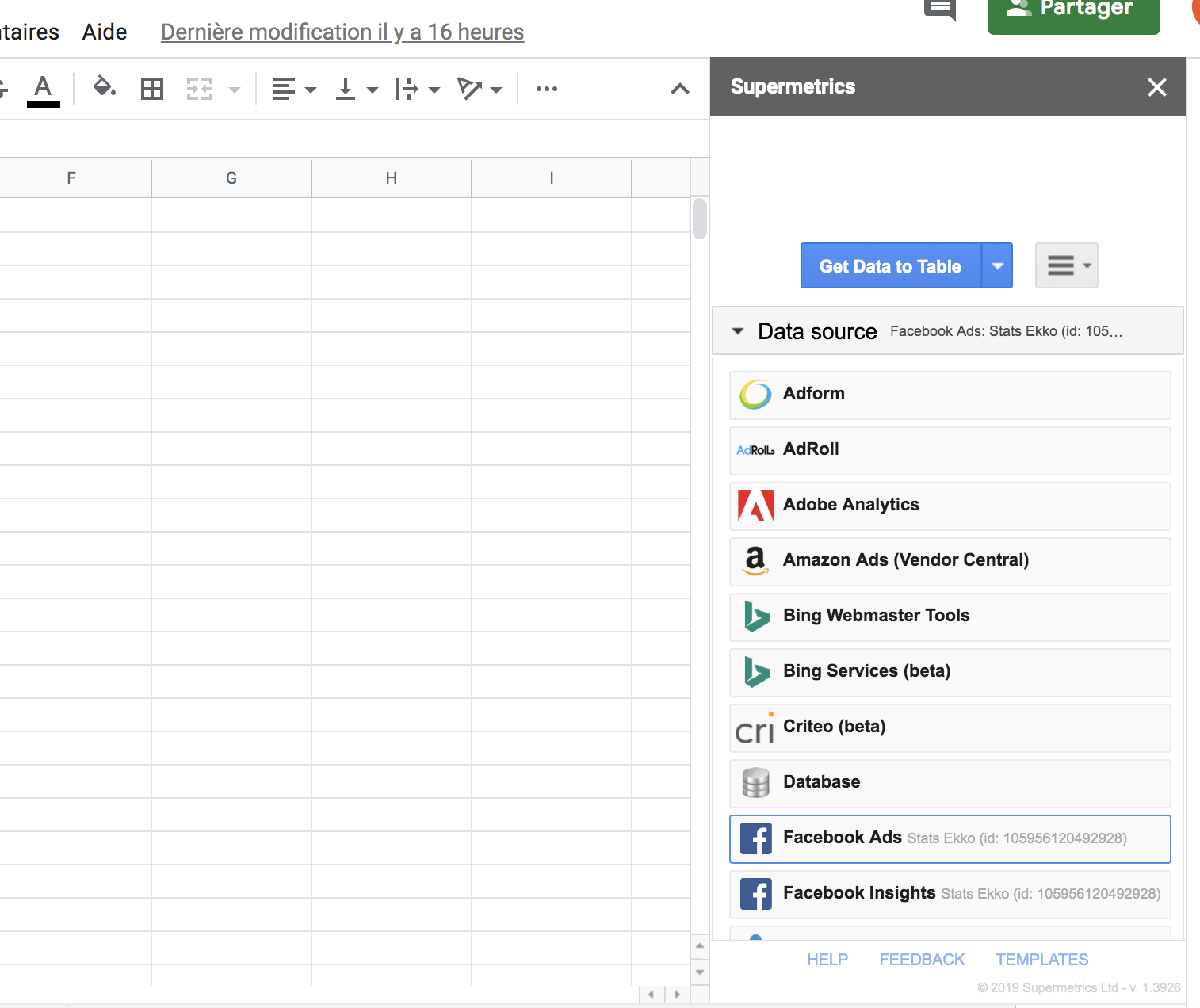Select Bing Webmaster Tools source
The image size is (1200, 1008).
pos(950,617)
